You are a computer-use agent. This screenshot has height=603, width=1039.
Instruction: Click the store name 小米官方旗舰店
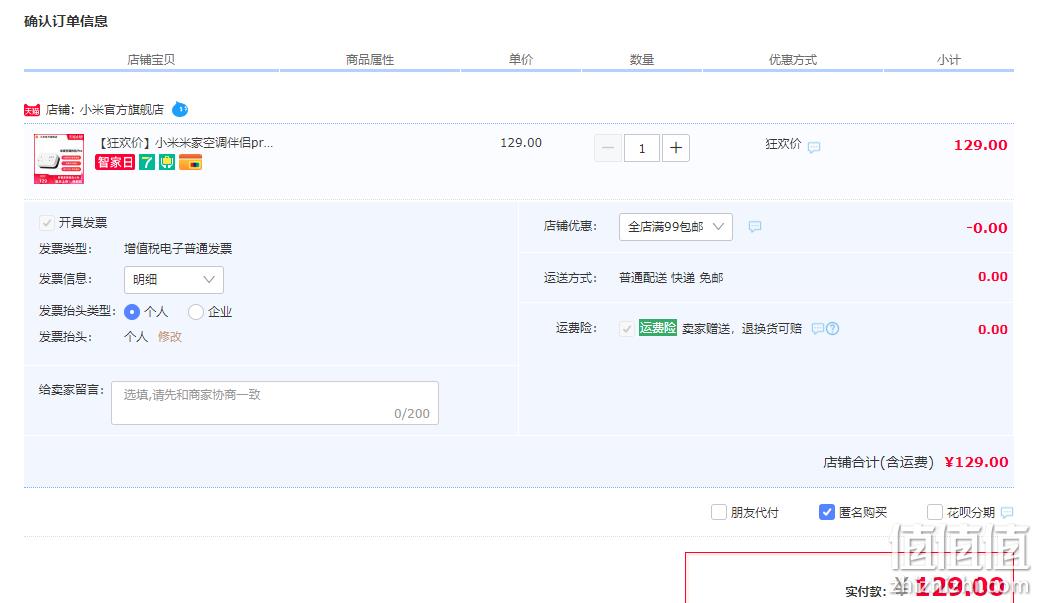[122, 109]
